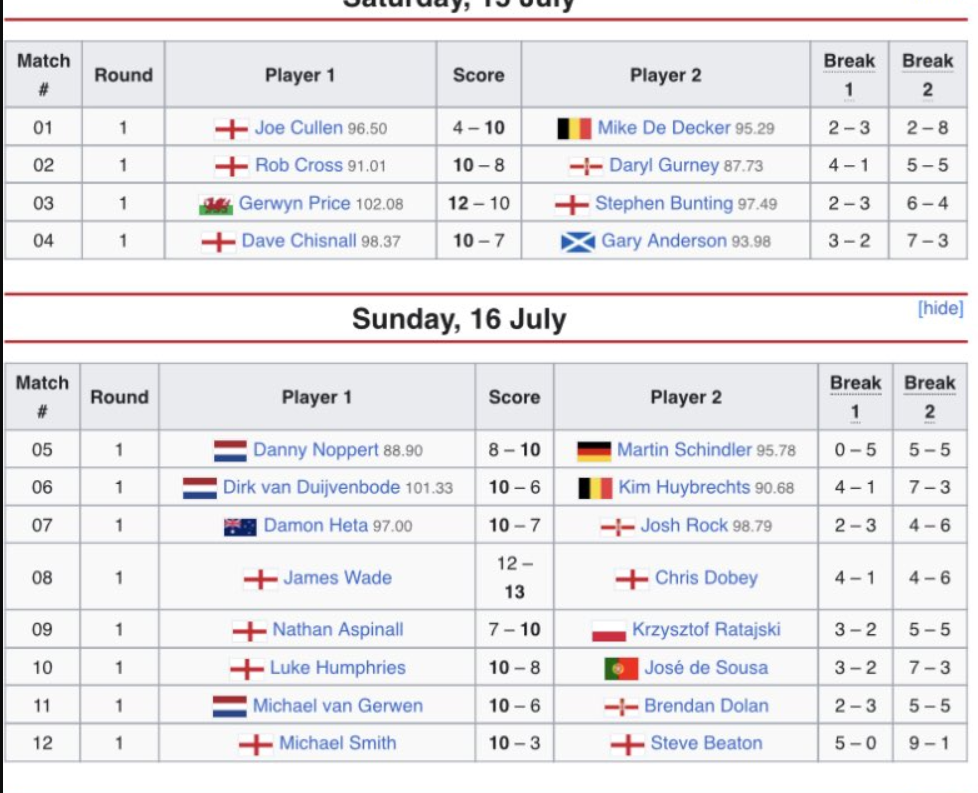Open Michael van Gerwen's player page
This screenshot has width=978, height=793.
pos(337,706)
